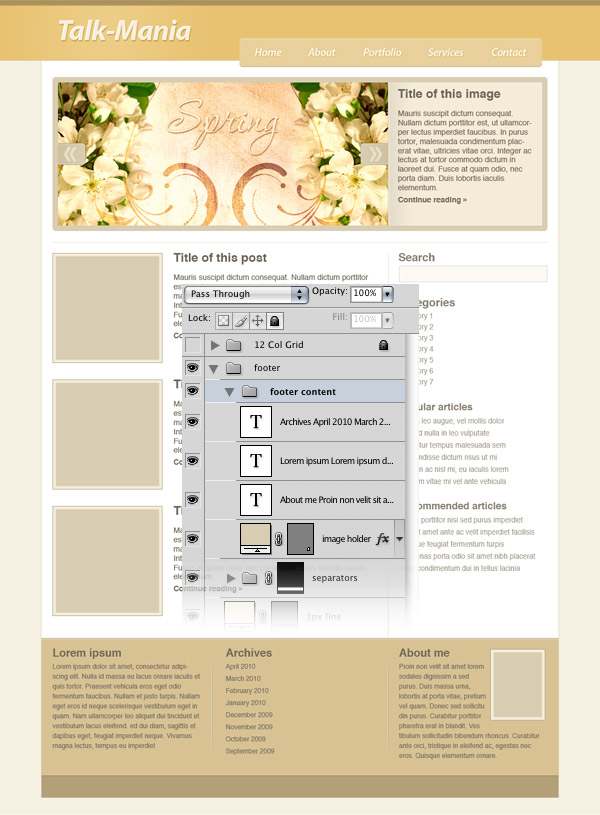Viewport: 600px width, 815px height.
Task: Click the lock transparent pixels icon
Action: [223, 321]
